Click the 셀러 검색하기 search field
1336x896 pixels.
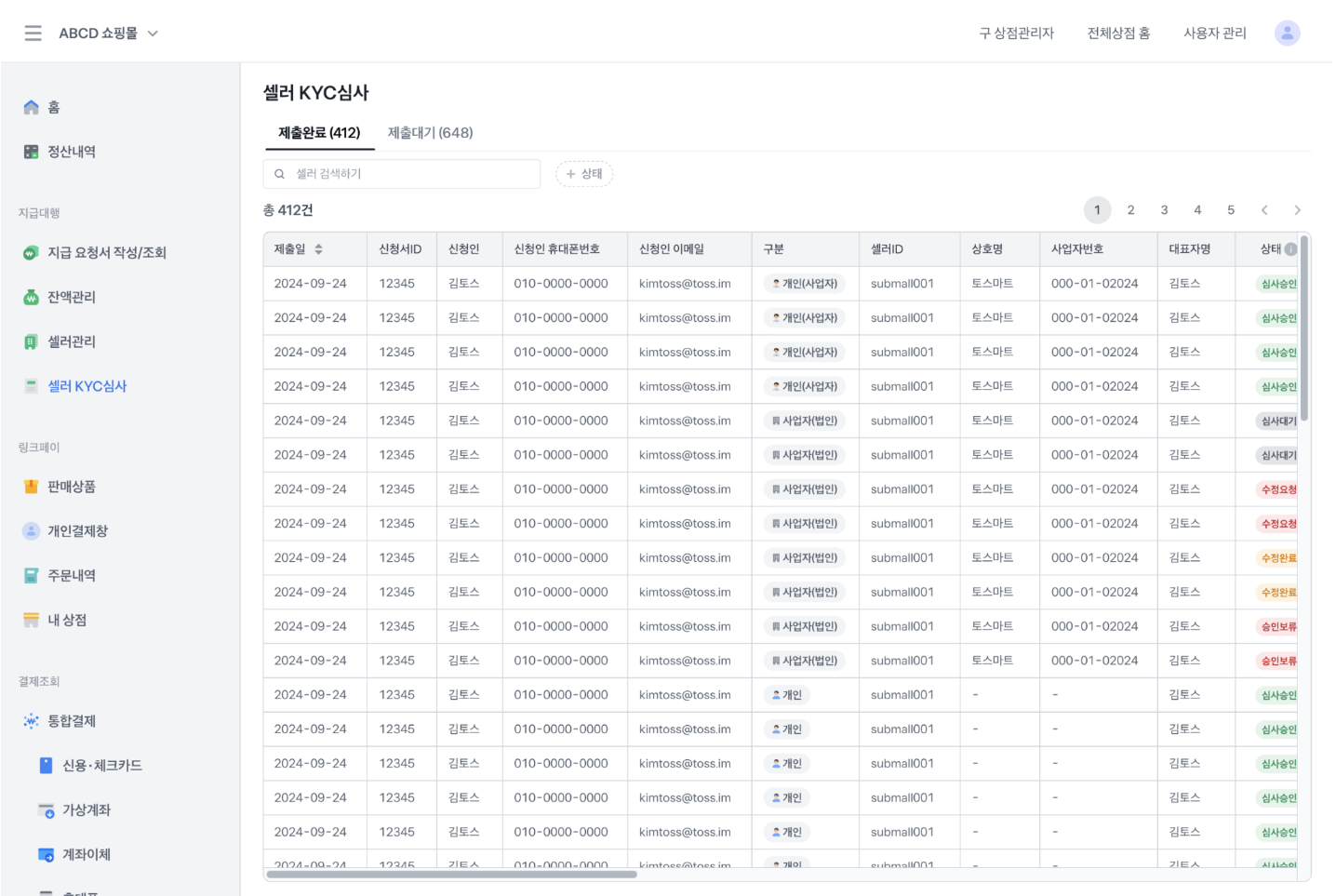pyautogui.click(x=409, y=174)
